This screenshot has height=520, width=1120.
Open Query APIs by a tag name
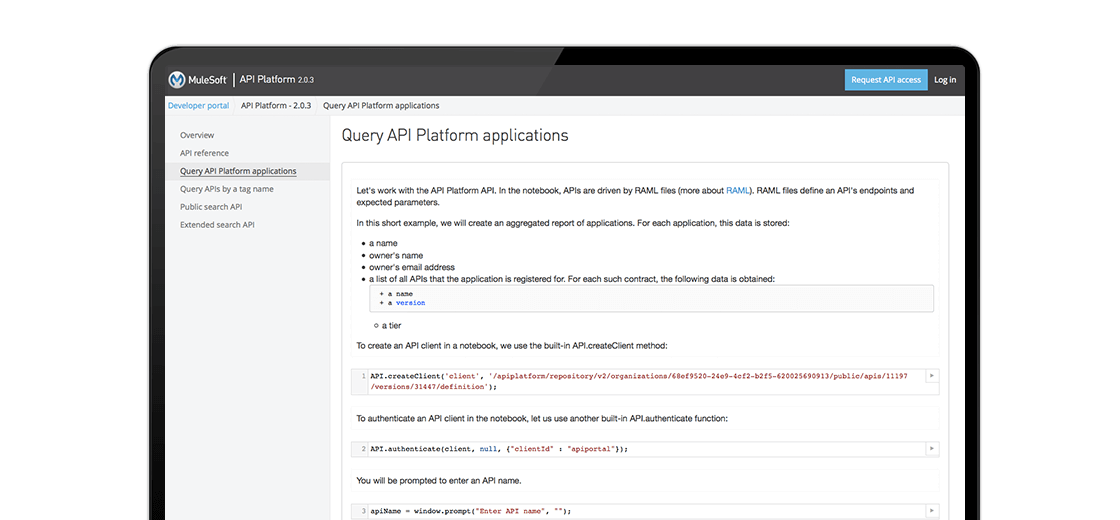(x=226, y=189)
